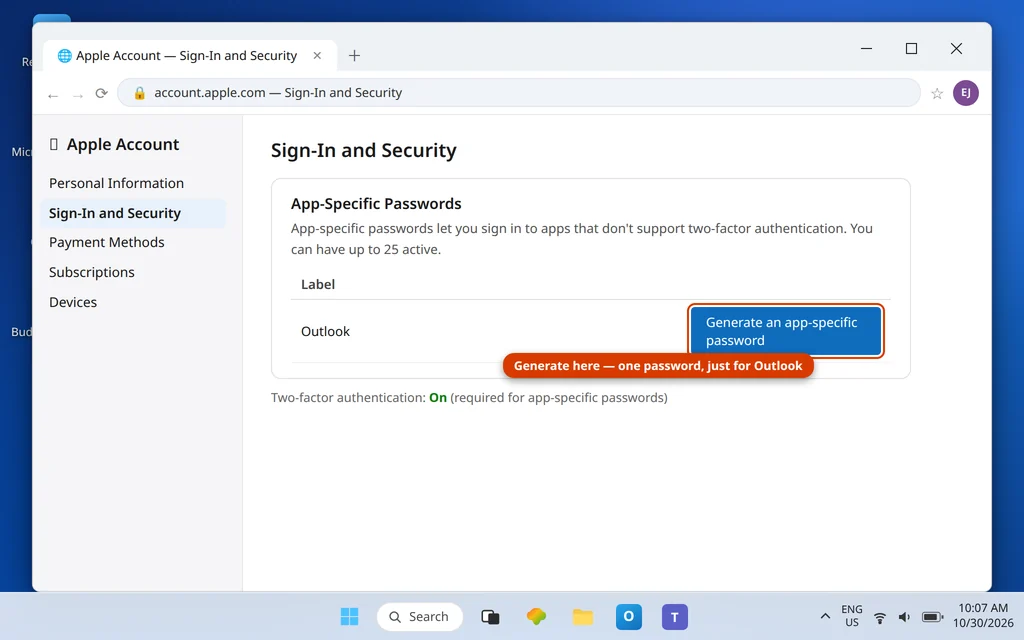Viewport: 1024px width, 640px height.
Task: Click the green On status text
Action: (x=438, y=398)
